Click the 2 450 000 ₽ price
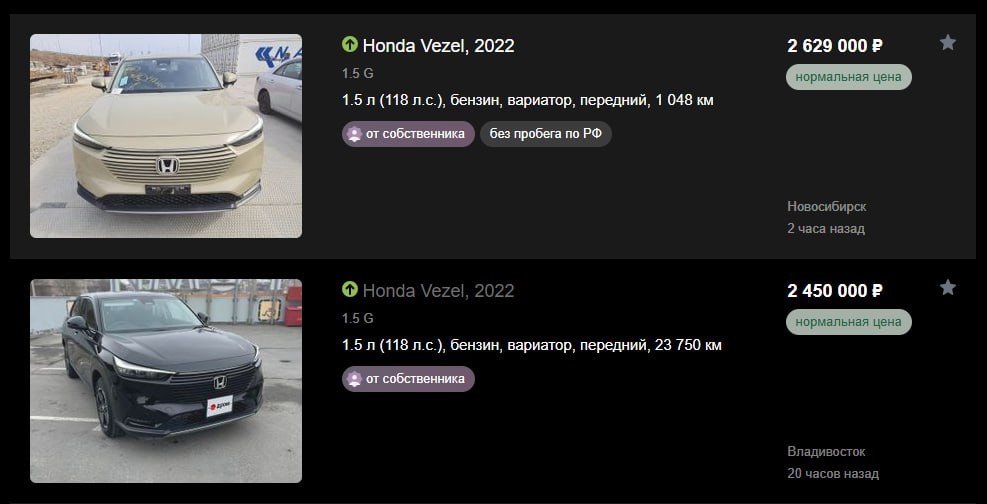This screenshot has height=504, width=987. click(x=835, y=291)
